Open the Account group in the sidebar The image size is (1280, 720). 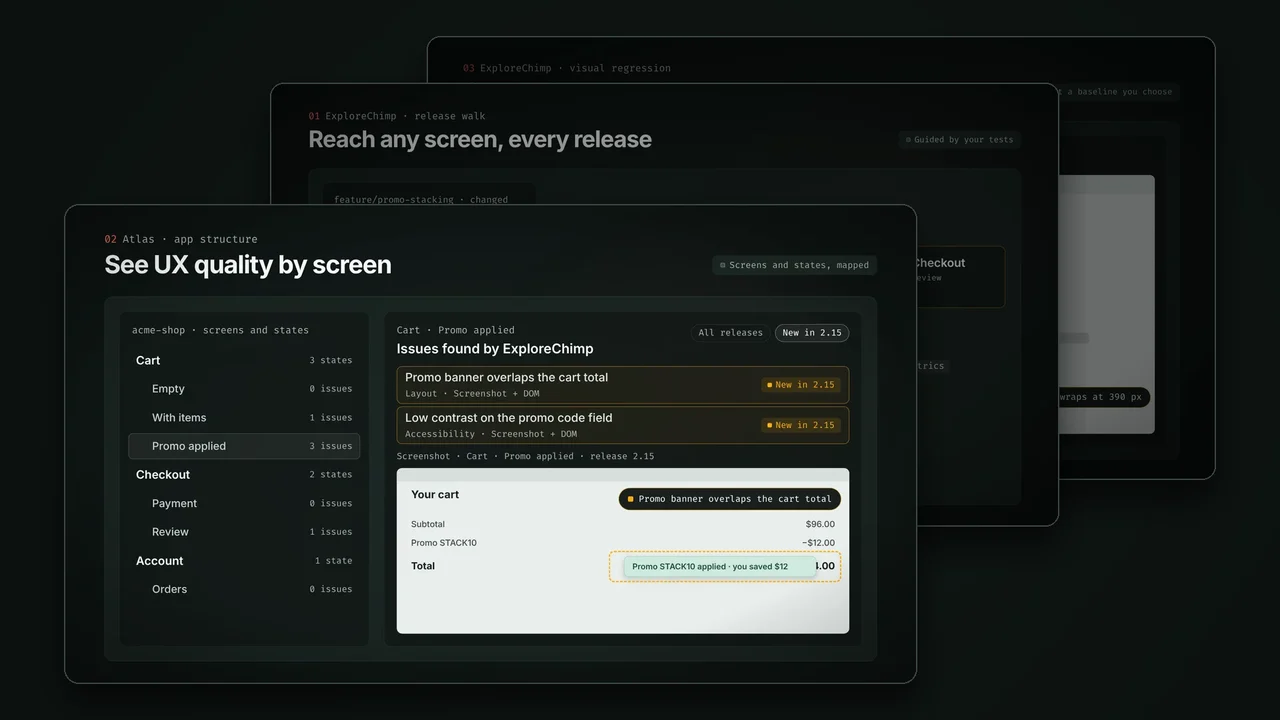(x=244, y=561)
